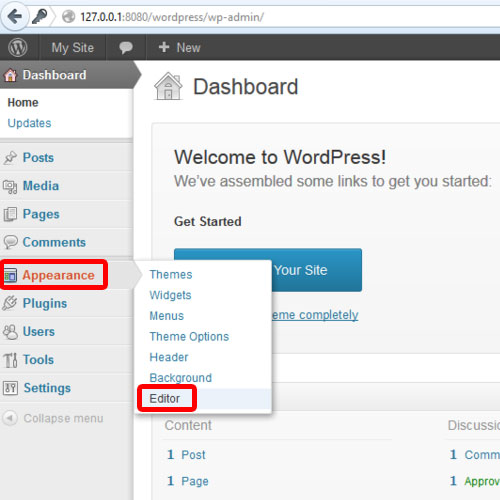500x500 pixels.
Task: Click the key icon beside the address bar
Action: 39,16
